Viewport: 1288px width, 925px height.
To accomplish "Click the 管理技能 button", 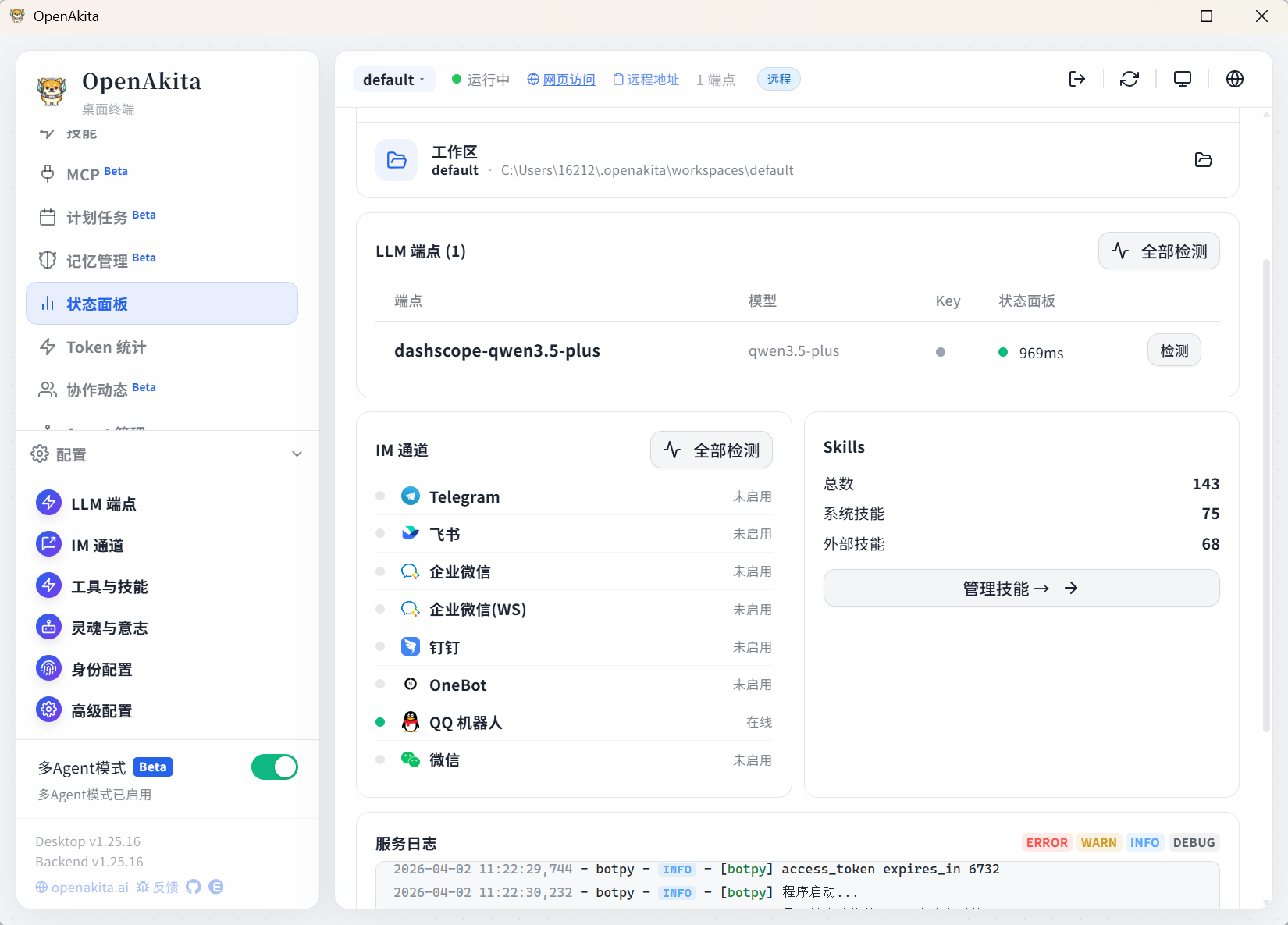I will (x=1021, y=588).
